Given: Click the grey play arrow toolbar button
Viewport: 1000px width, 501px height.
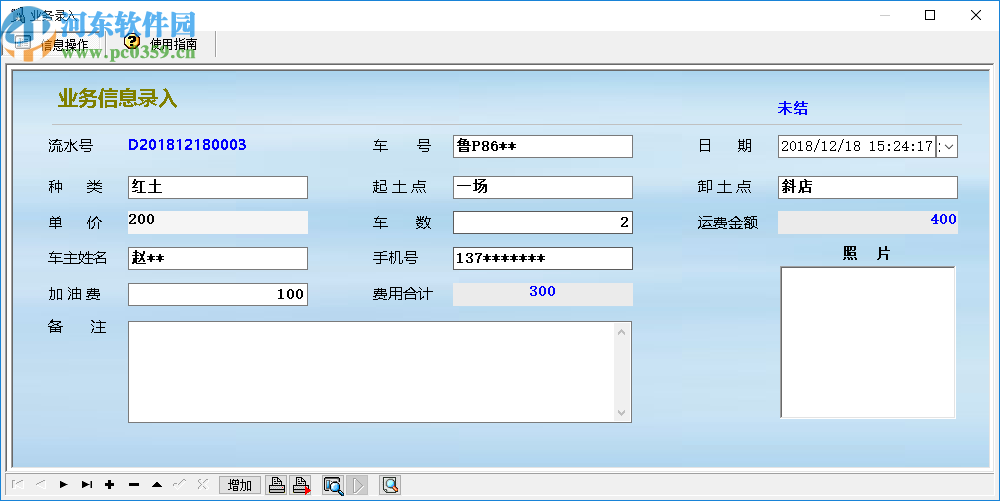Looking at the screenshot, I should coord(358,485).
